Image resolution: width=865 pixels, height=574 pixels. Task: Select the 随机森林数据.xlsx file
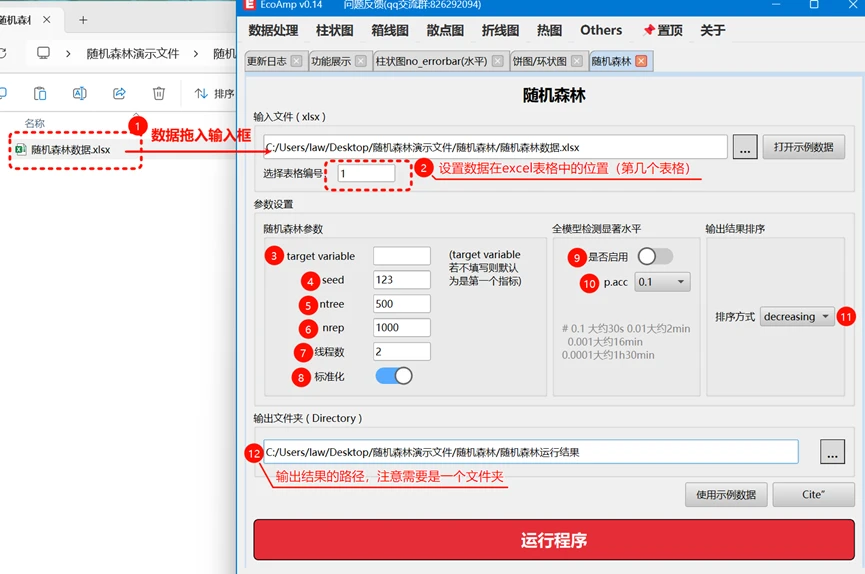70,150
